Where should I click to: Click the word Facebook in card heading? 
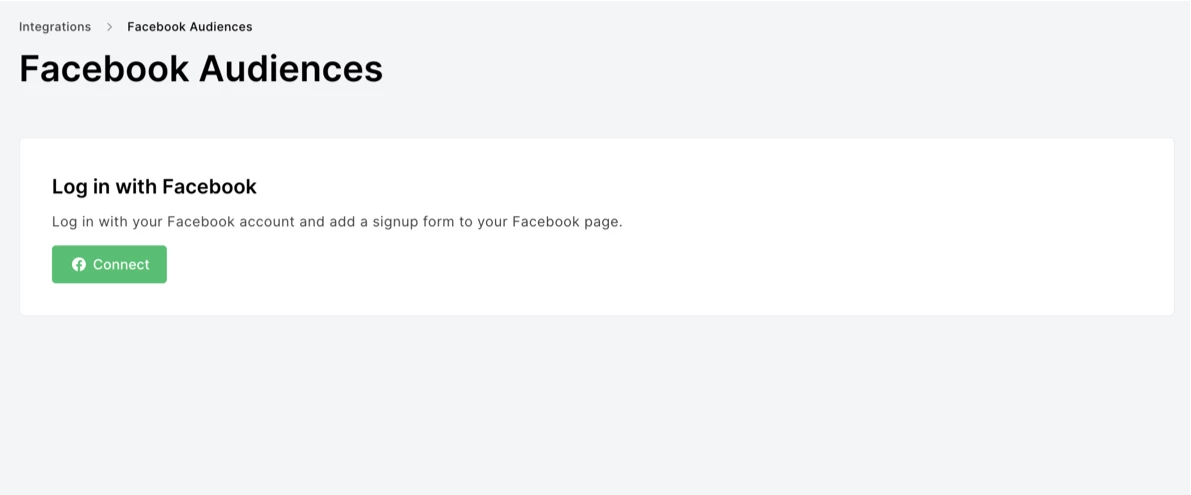[209, 187]
